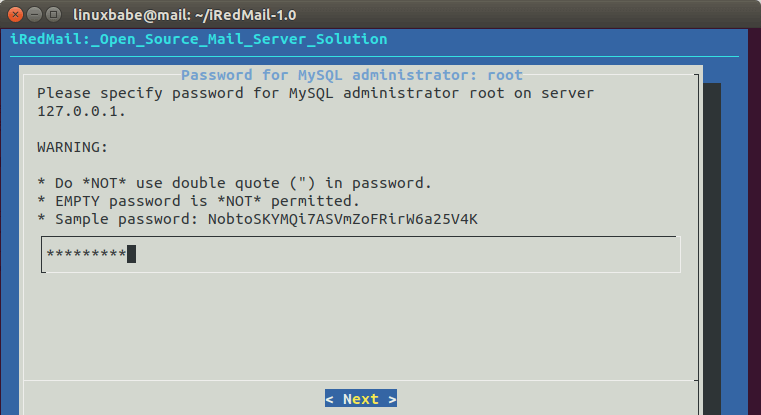Maximize the terminal window
The image size is (761, 415).
[x=57, y=15]
